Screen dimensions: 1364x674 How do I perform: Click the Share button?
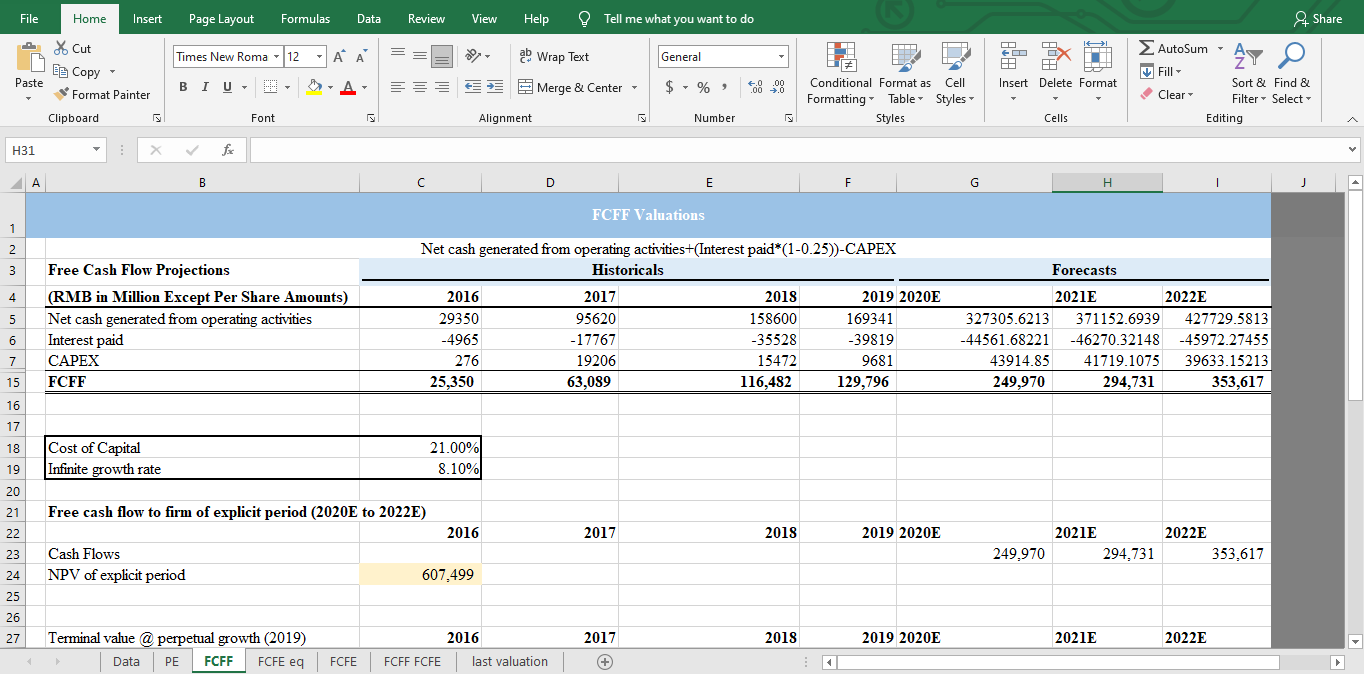pos(1317,19)
